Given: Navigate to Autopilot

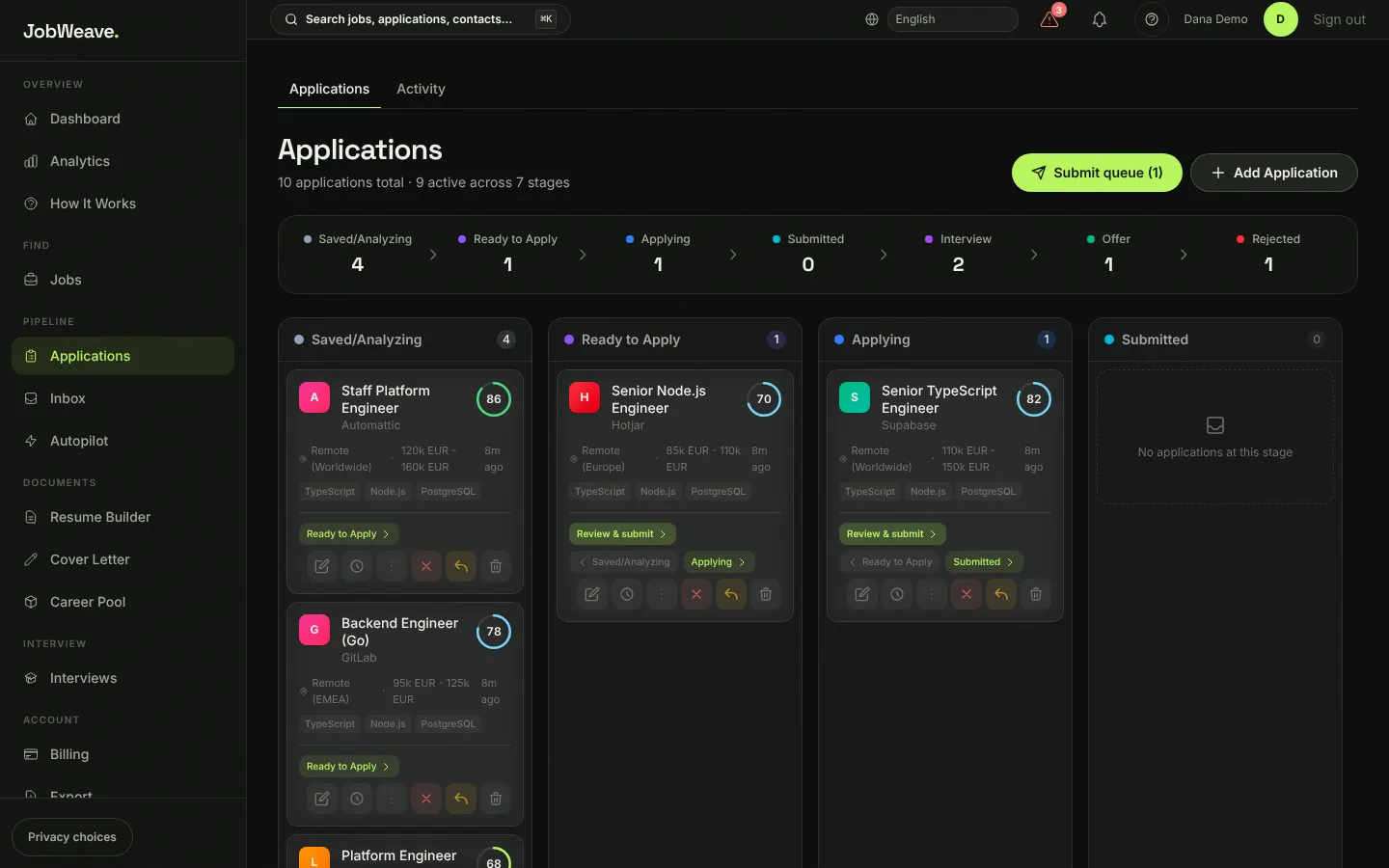Looking at the screenshot, I should tap(123, 441).
